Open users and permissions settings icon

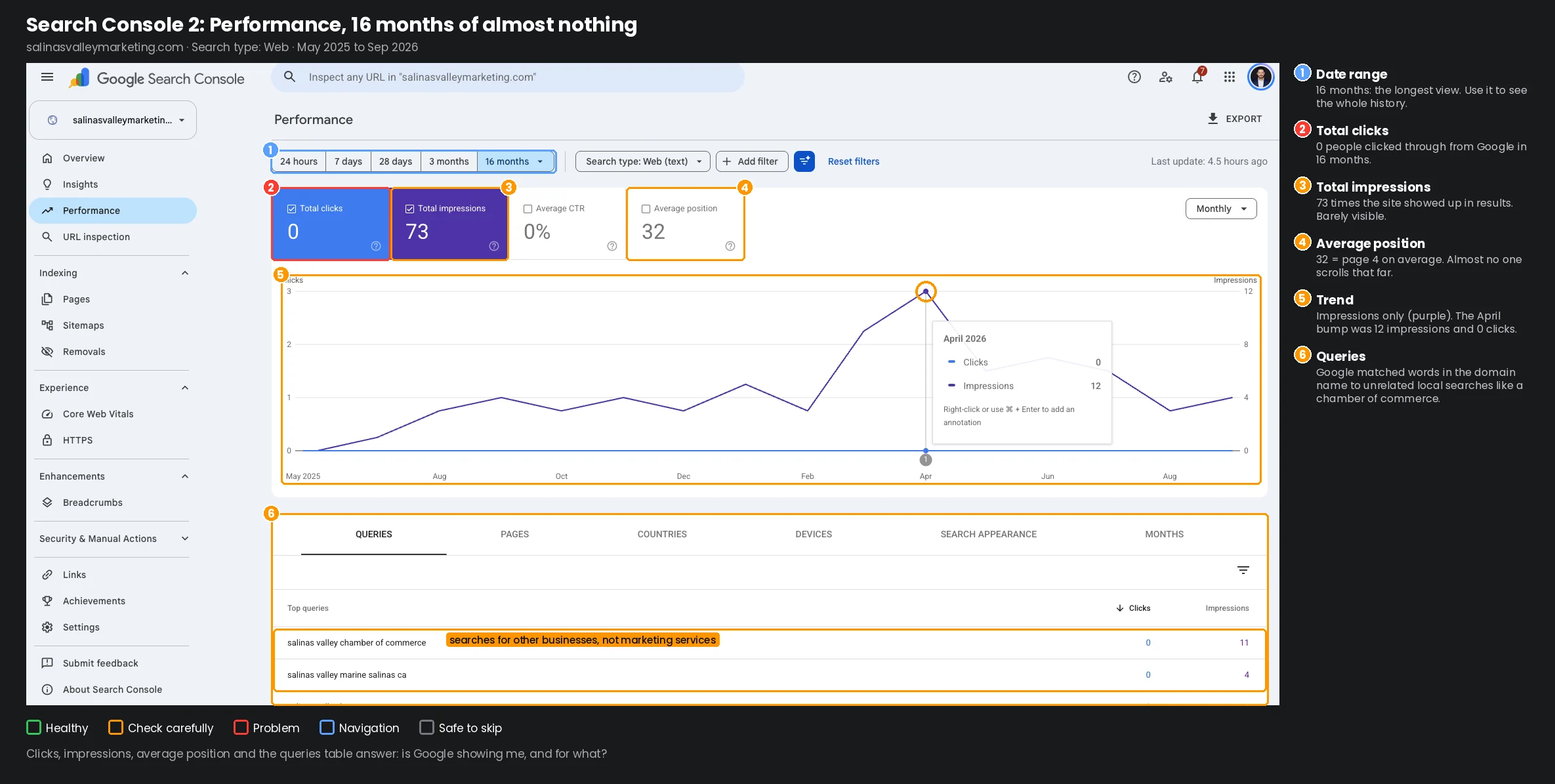click(x=1165, y=77)
